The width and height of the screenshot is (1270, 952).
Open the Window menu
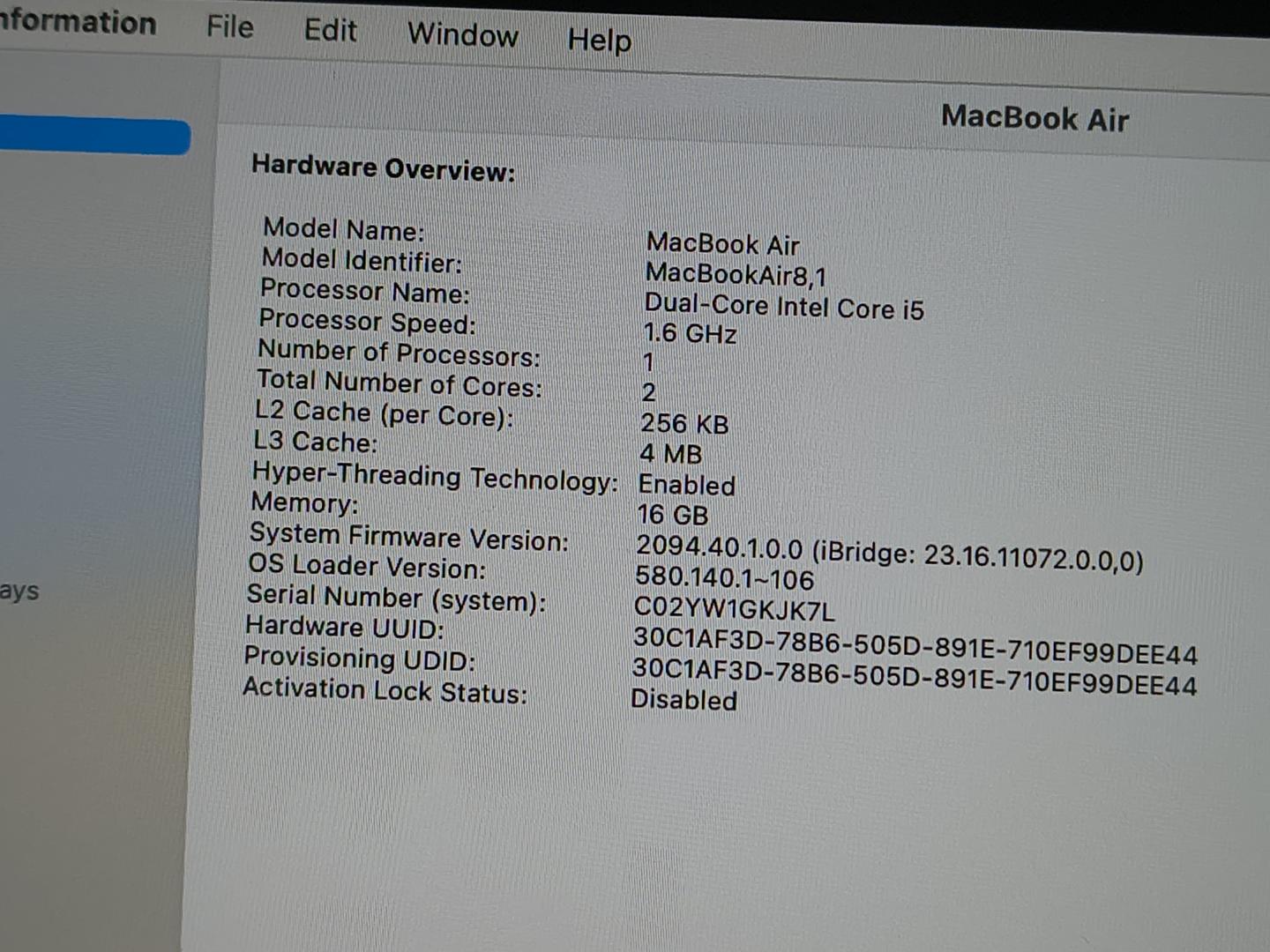[x=463, y=35]
